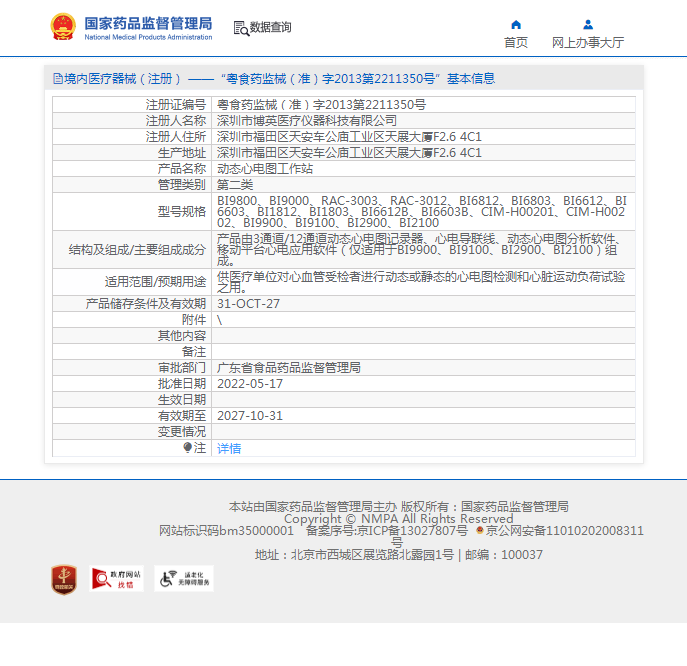687x666 pixels.
Task: Click approval date 2022-05-17
Action: [x=250, y=384]
